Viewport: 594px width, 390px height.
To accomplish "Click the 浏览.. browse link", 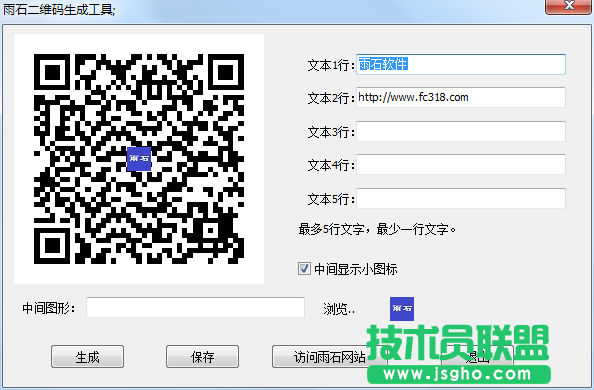I will (x=339, y=309).
